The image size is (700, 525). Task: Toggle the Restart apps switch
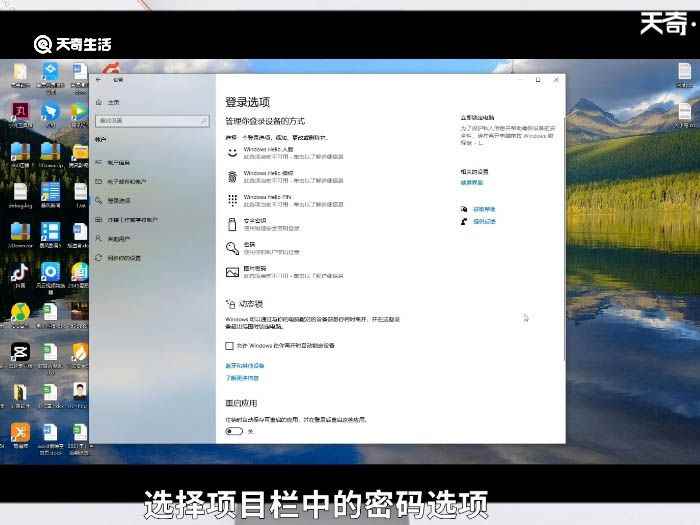point(234,431)
